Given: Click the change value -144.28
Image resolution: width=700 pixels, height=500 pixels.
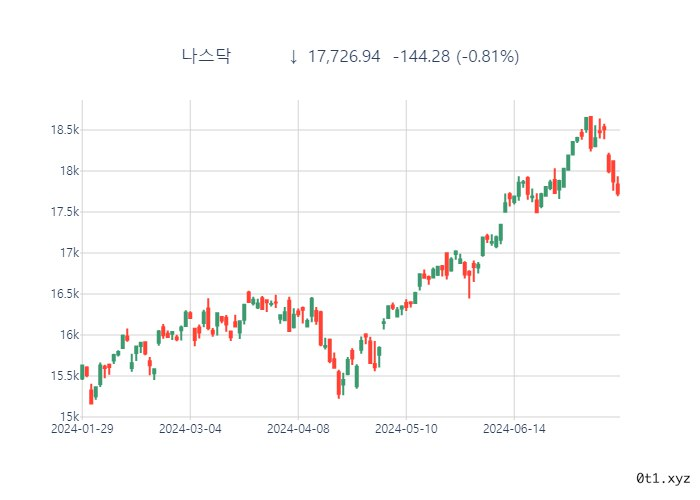Looking at the screenshot, I should click(x=421, y=56).
